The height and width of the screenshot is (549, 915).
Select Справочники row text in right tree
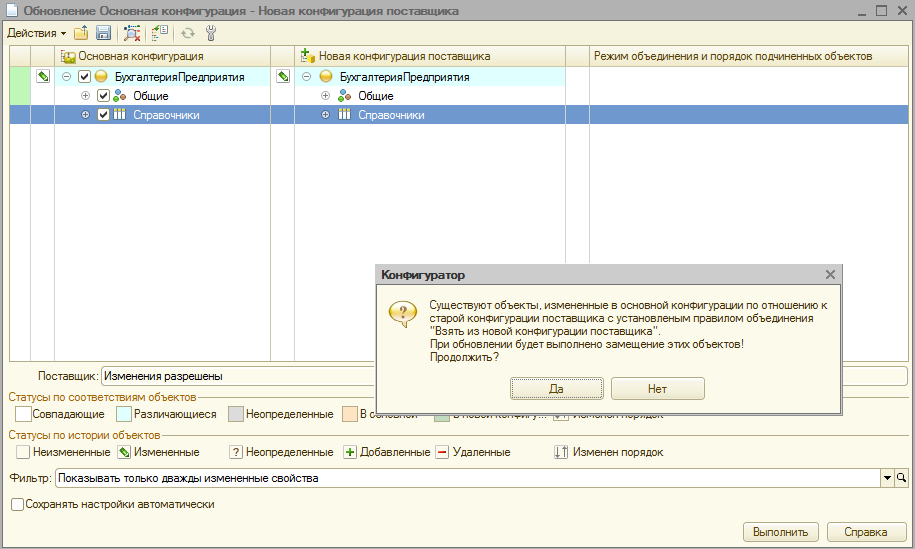click(392, 116)
